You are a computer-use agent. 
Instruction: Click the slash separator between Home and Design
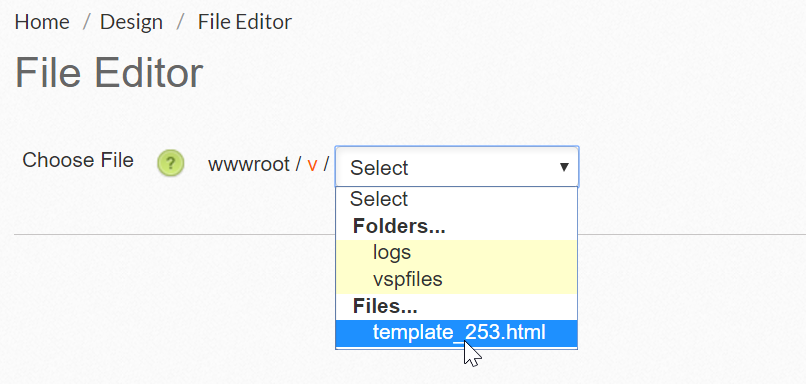86,22
